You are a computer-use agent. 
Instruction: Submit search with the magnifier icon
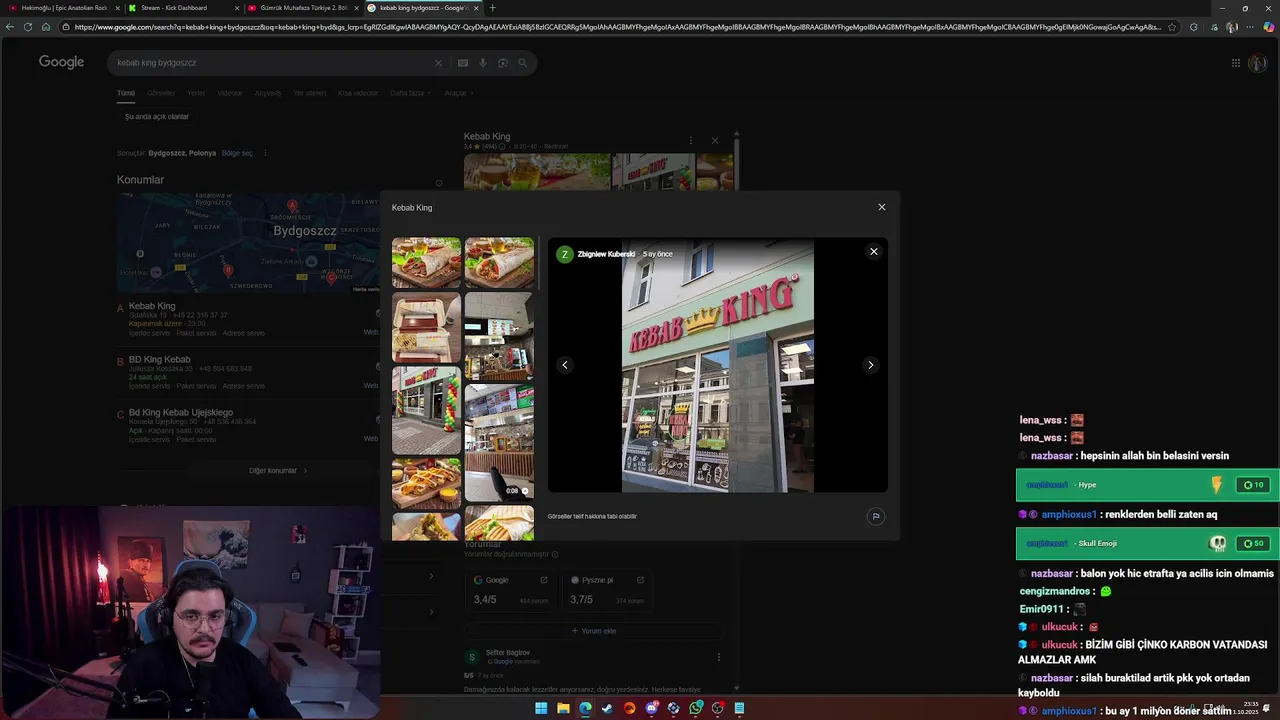click(522, 63)
